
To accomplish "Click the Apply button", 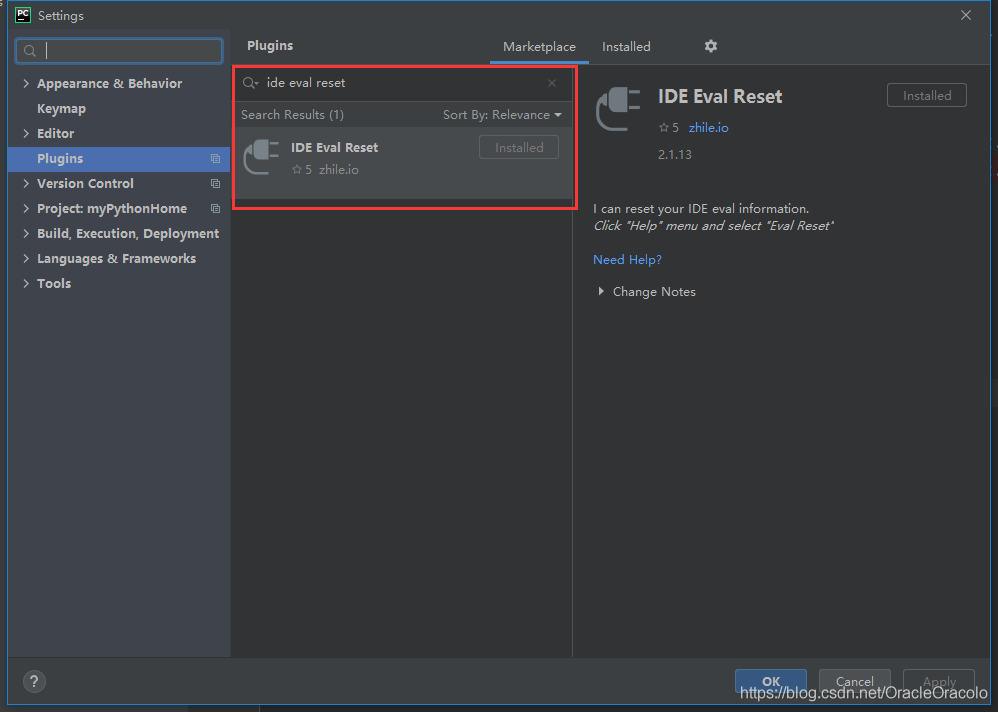I will click(939, 681).
